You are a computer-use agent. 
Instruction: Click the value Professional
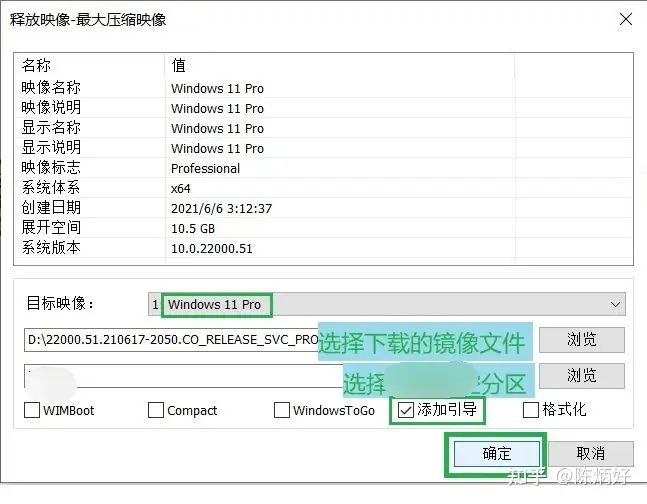point(205,168)
